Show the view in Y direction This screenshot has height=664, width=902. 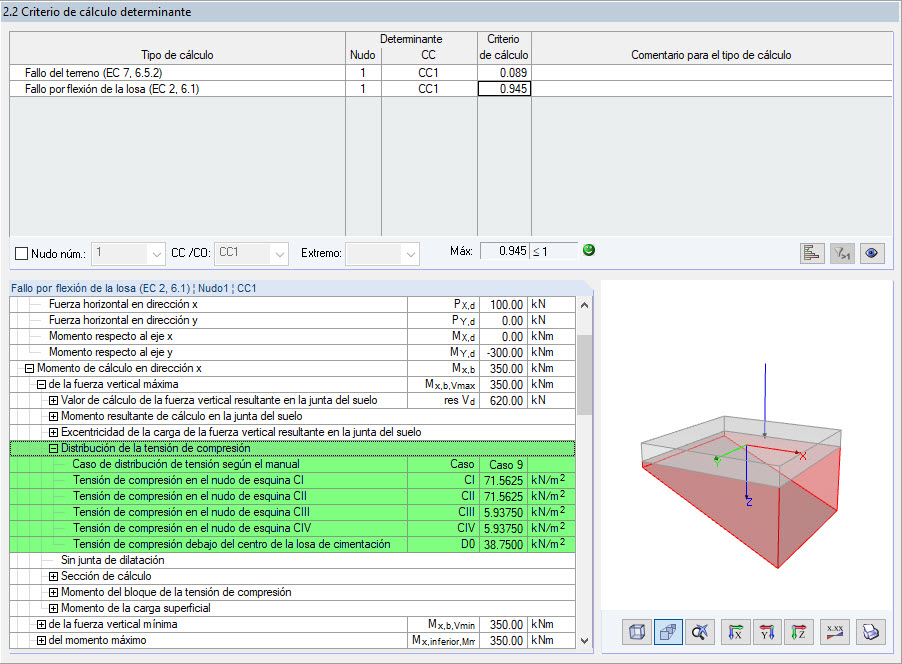(767, 632)
